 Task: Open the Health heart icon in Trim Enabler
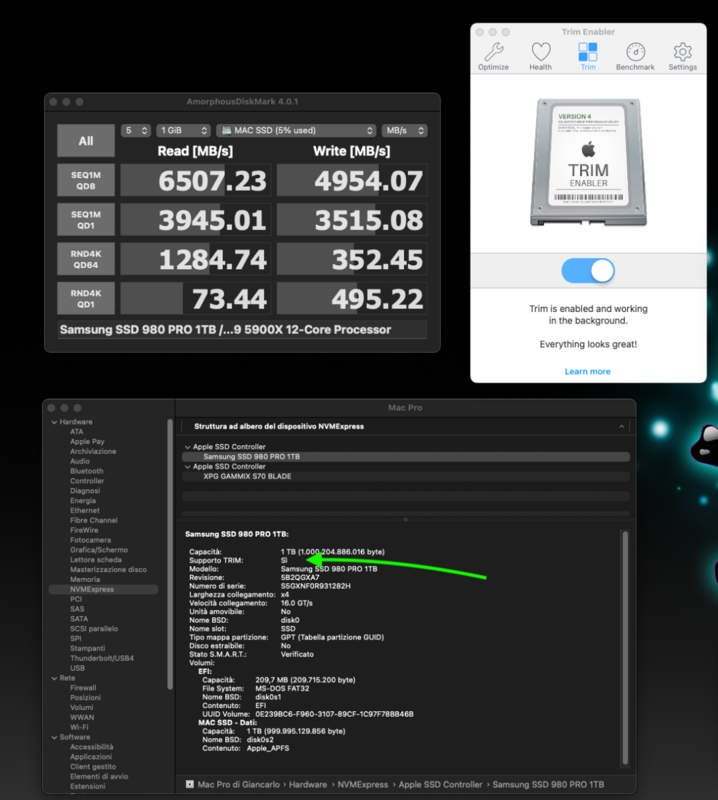(x=540, y=52)
